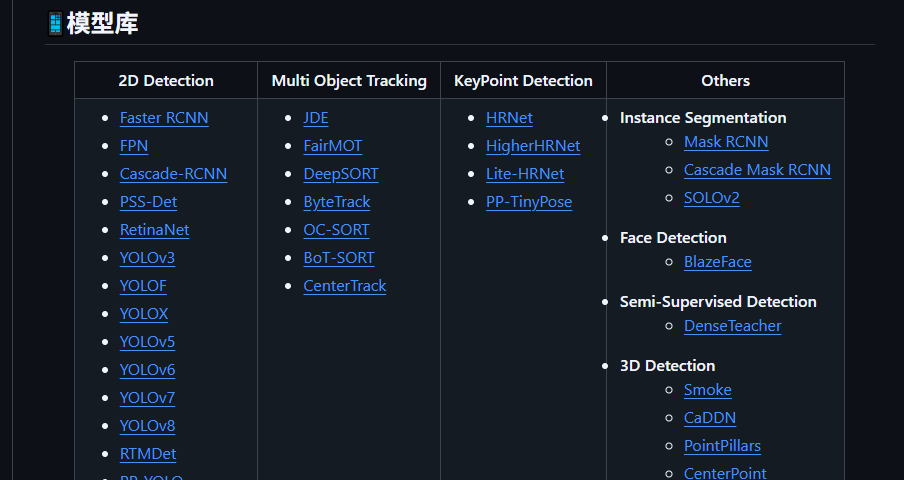The image size is (904, 480).
Task: Select the YOLOv3 link
Action: pos(147,258)
